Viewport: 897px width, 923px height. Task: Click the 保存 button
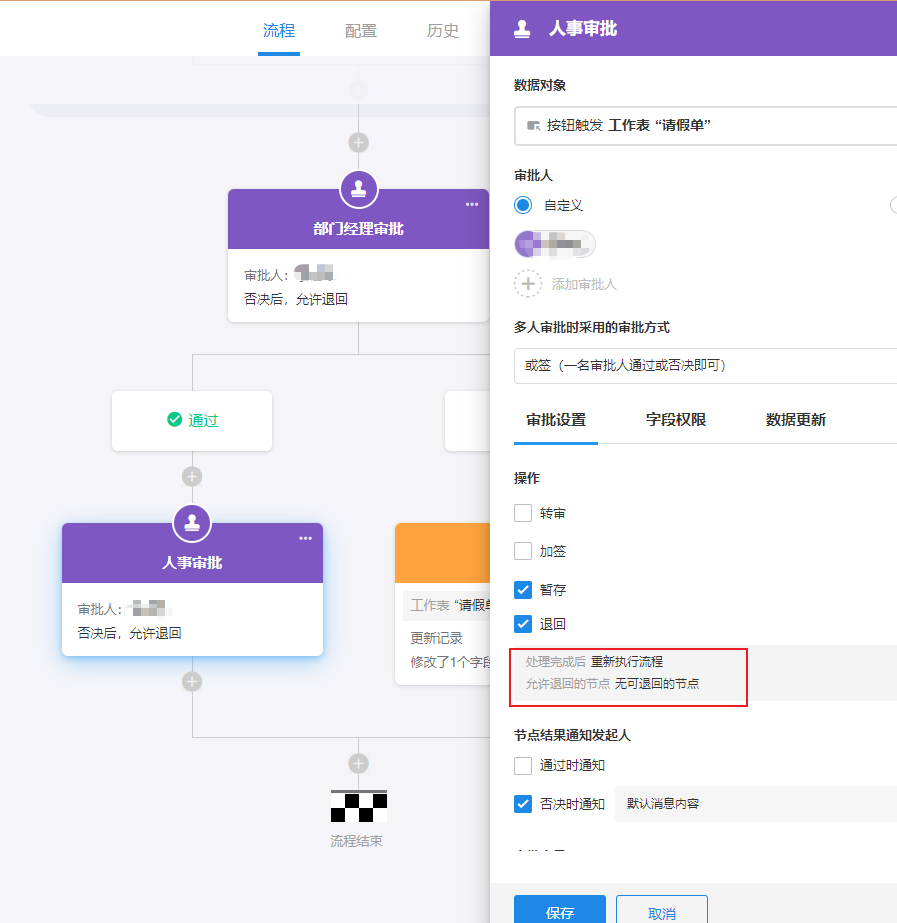click(x=560, y=912)
